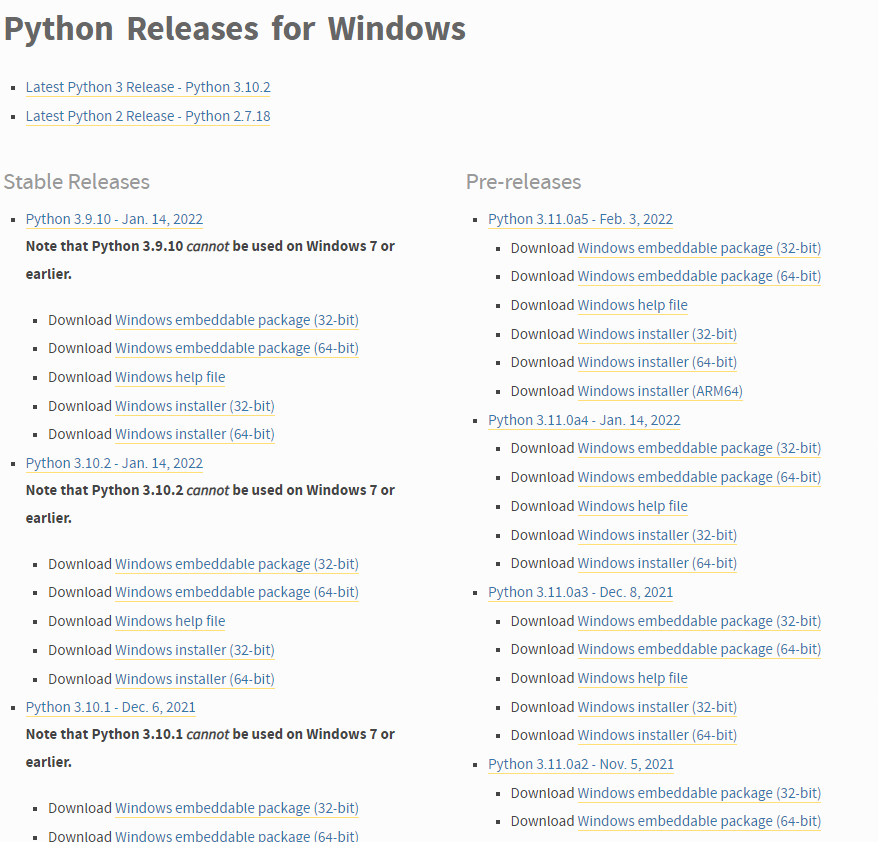Download Python 3.11.0a2 Windows embeddable package (32-bit)
This screenshot has width=878, height=842.
click(x=699, y=793)
